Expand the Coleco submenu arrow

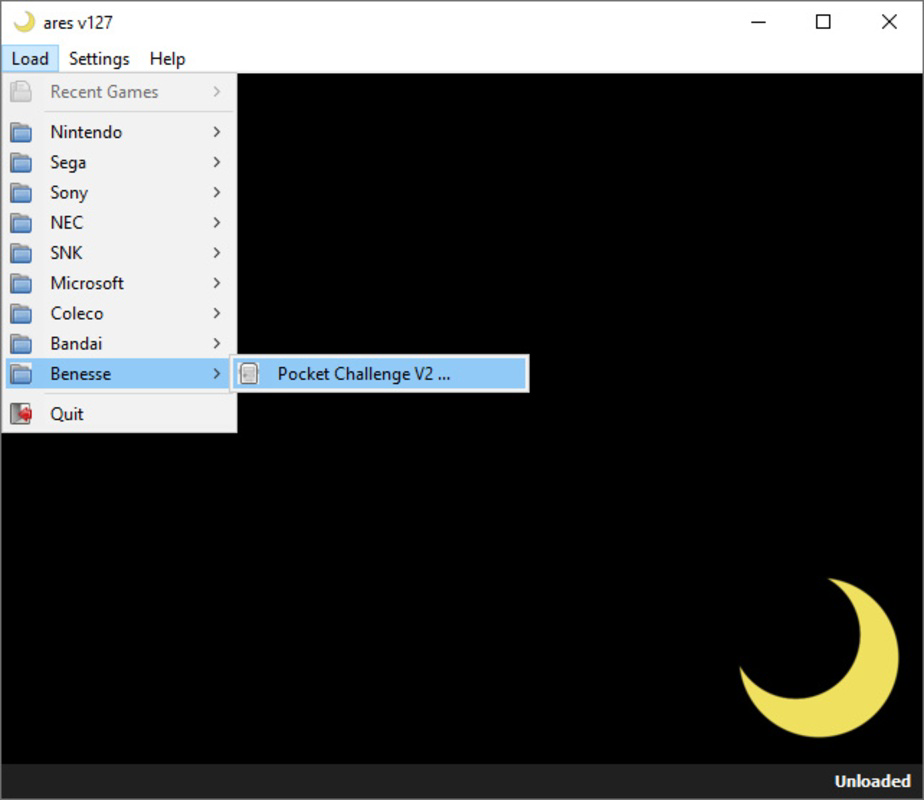pos(216,313)
